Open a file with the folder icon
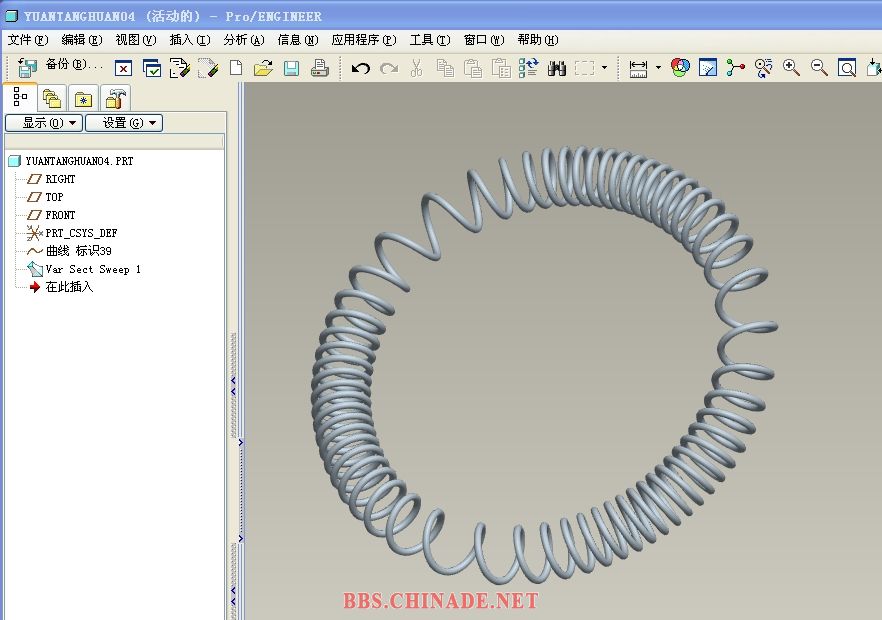 point(263,68)
